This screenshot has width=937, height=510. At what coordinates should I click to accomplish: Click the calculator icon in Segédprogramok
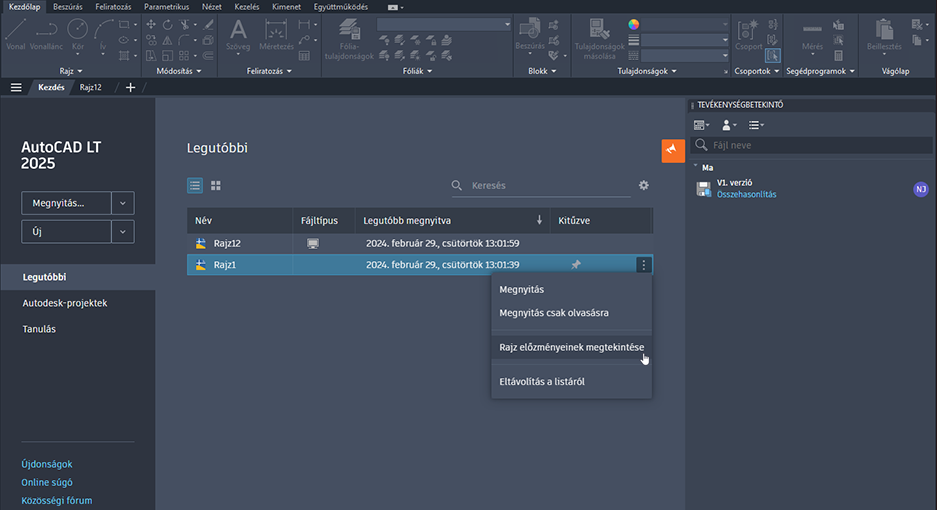click(839, 56)
